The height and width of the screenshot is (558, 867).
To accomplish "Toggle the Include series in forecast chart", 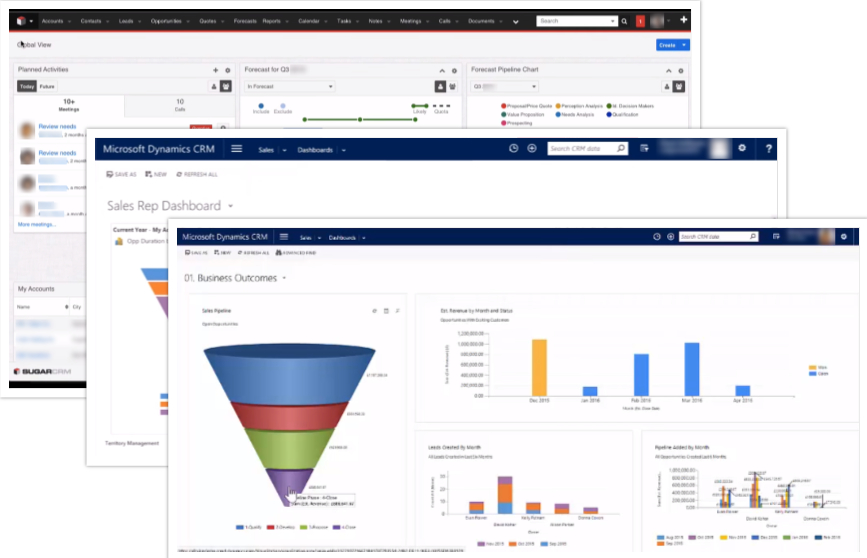I will click(x=261, y=108).
